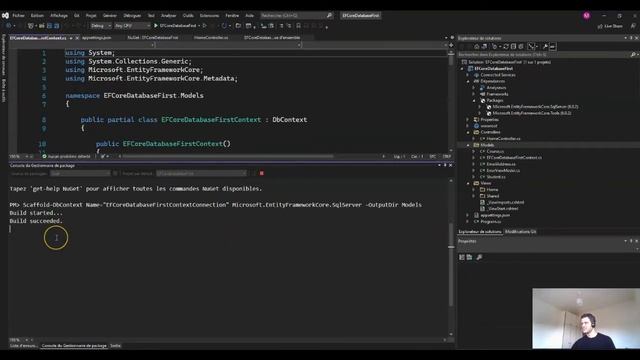Select ErrorViewModel.cs file
The image size is (640, 360).
[x=503, y=171]
